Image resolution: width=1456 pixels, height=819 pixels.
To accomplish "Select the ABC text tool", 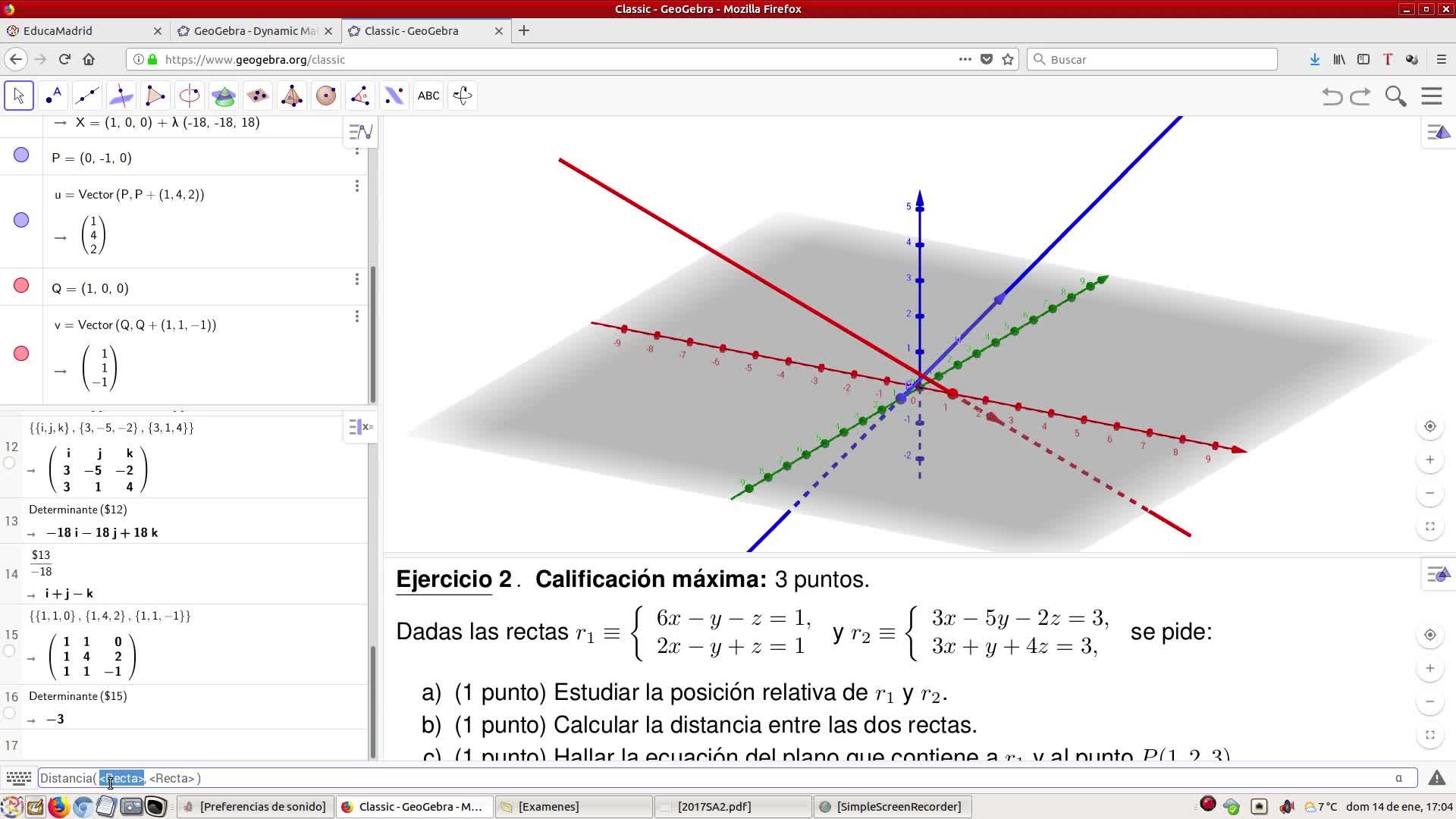I will point(428,96).
